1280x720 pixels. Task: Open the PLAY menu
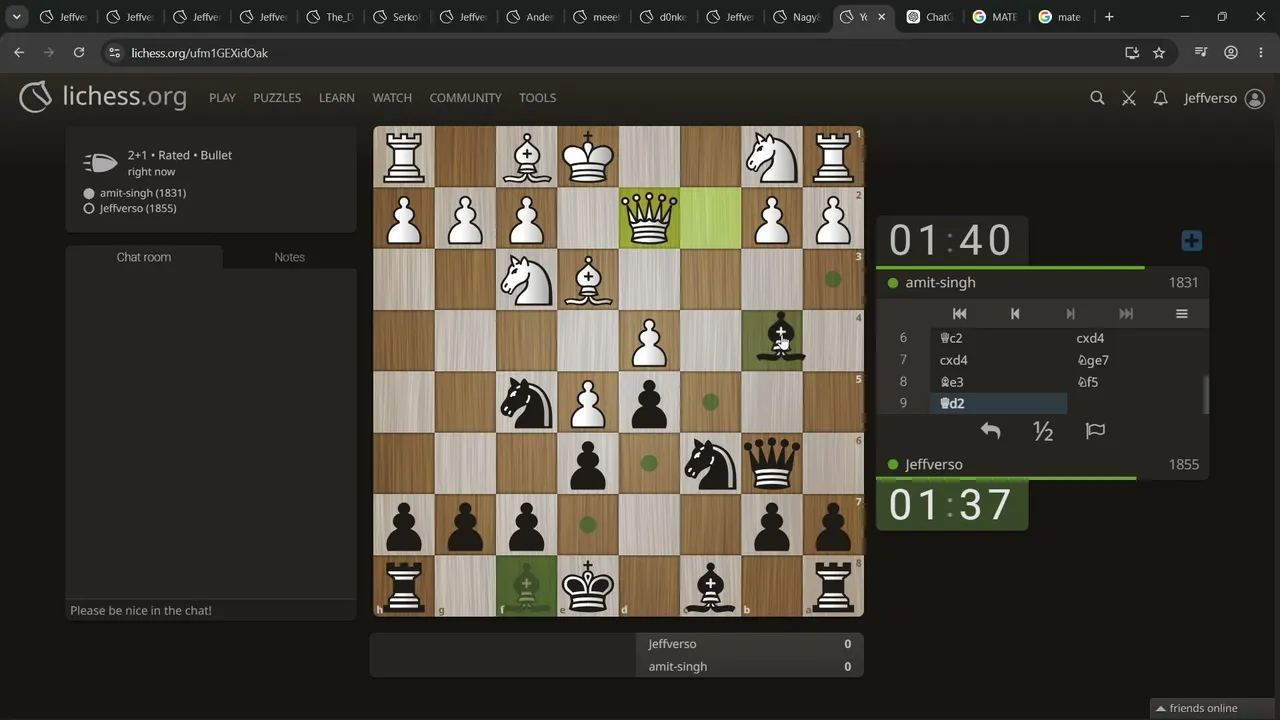222,98
